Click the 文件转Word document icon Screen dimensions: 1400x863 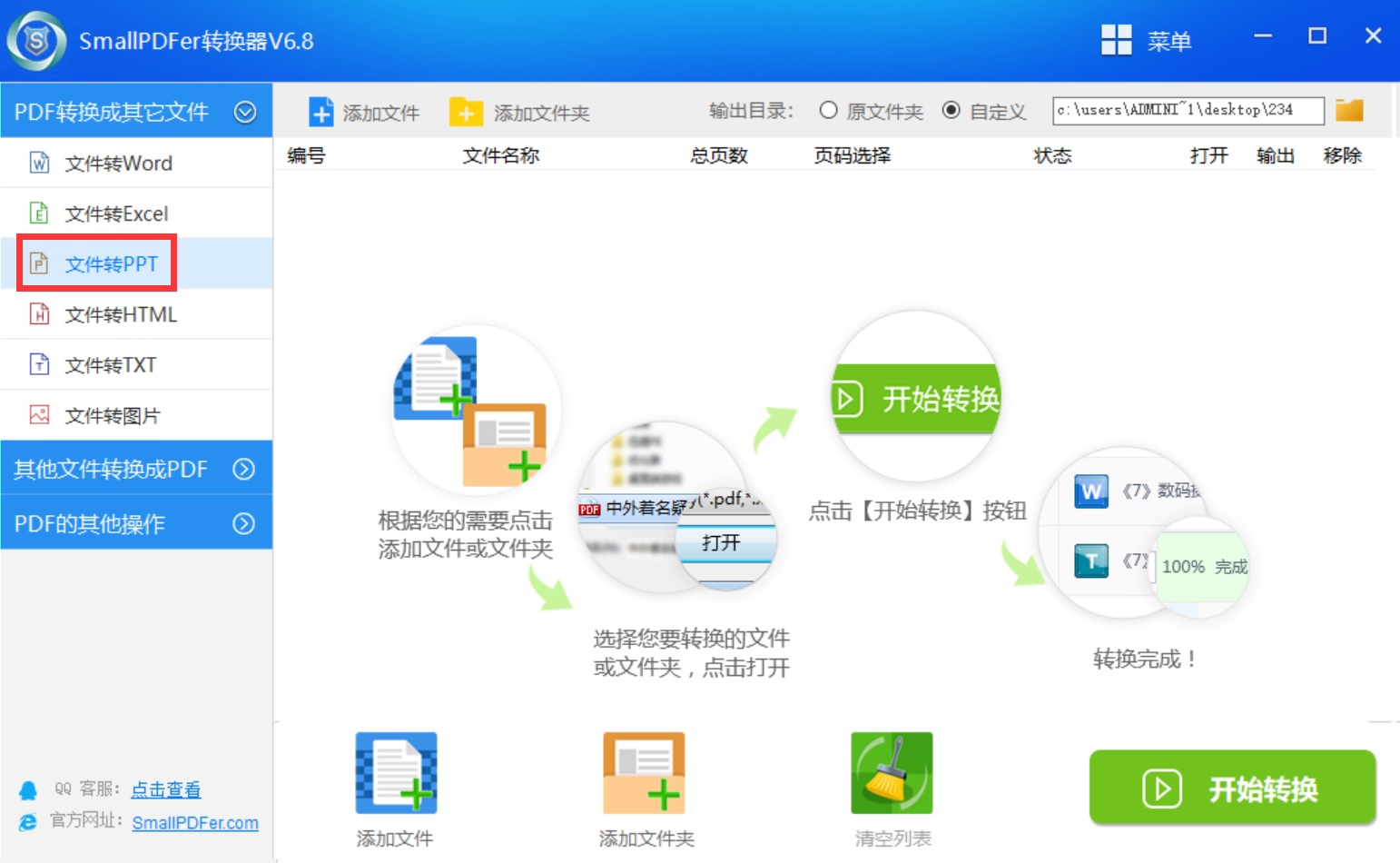click(x=39, y=163)
